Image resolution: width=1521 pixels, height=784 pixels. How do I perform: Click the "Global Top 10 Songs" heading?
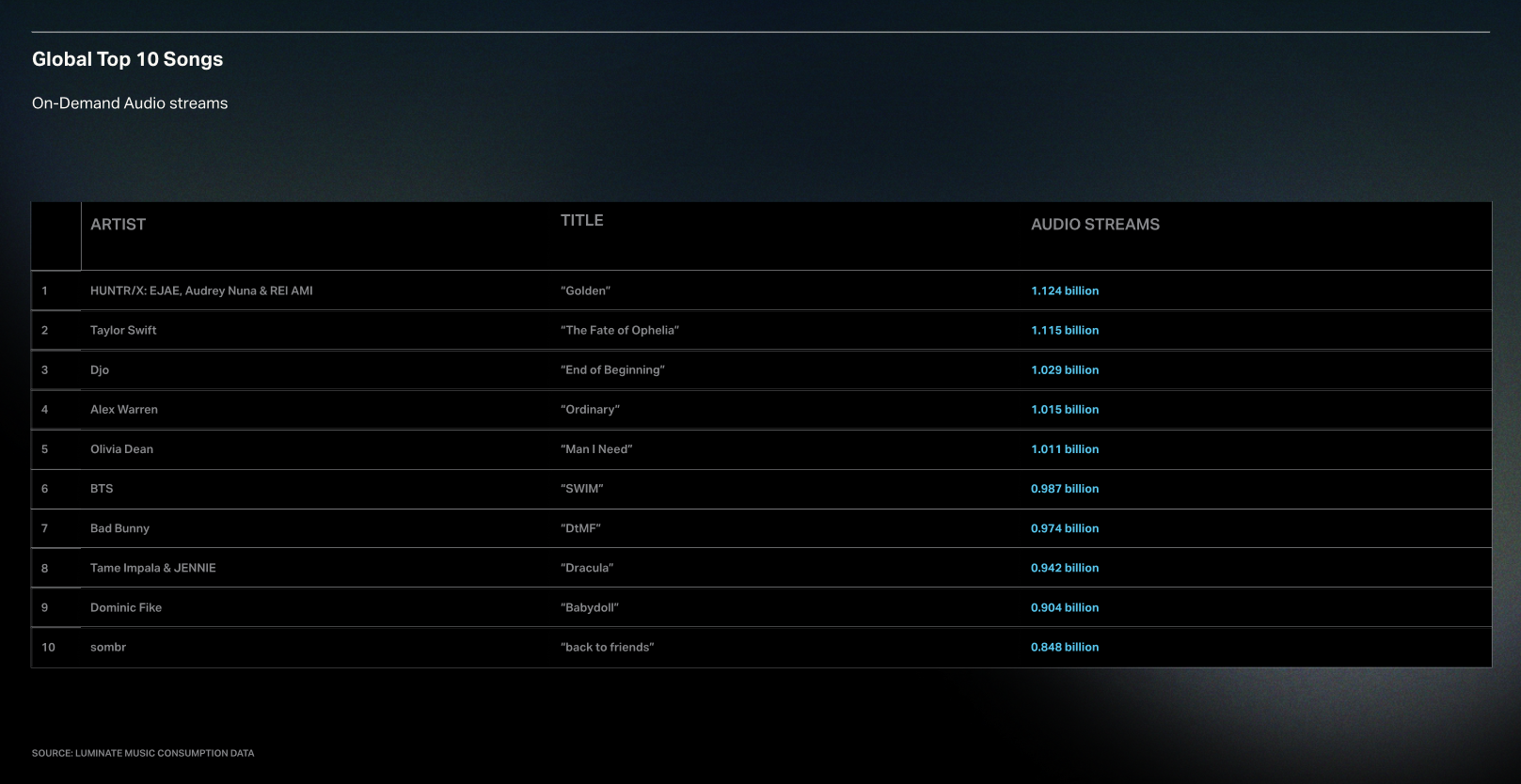pos(127,59)
